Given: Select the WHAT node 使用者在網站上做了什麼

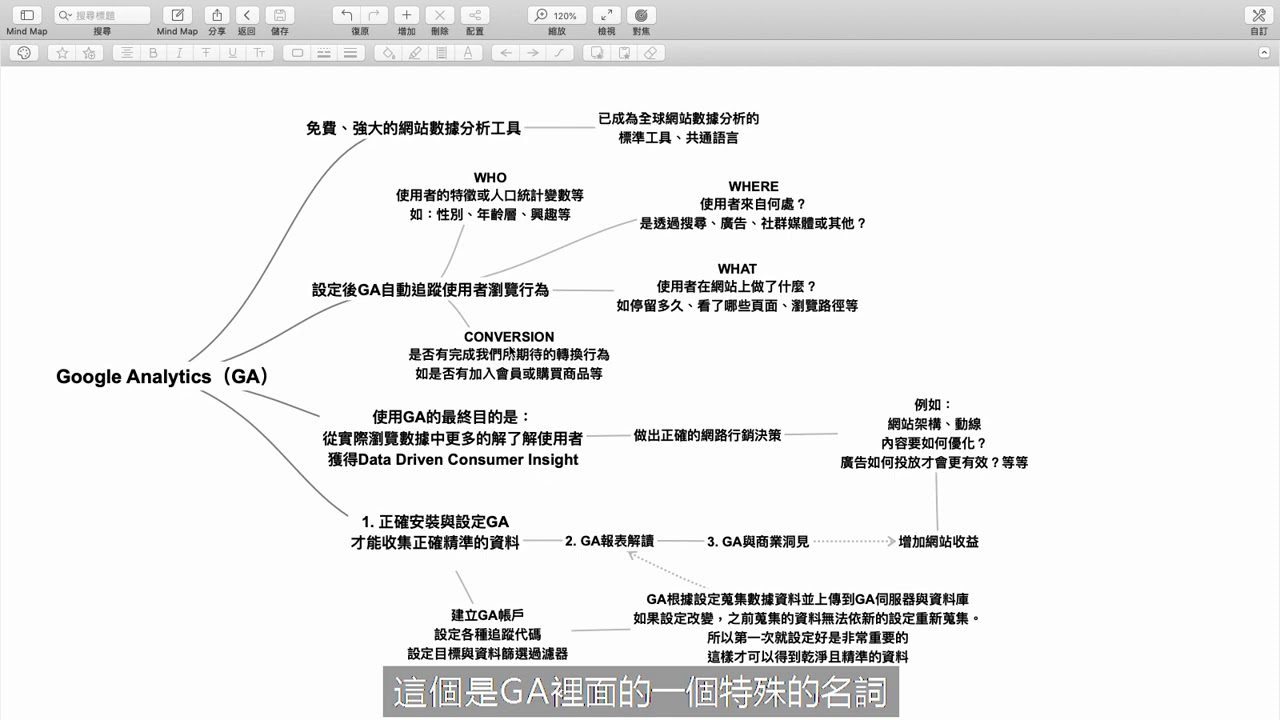Looking at the screenshot, I should point(737,287).
